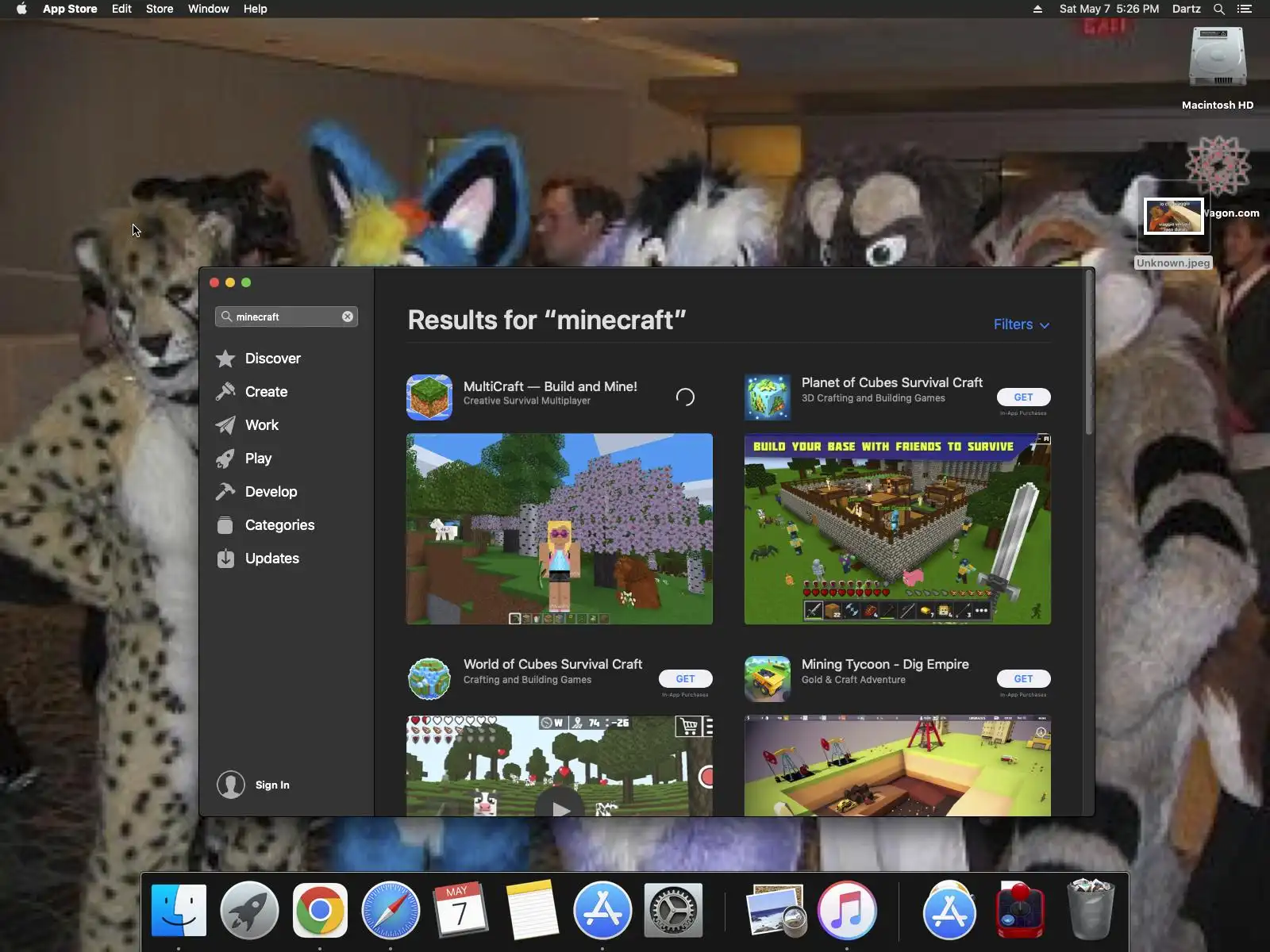The height and width of the screenshot is (952, 1270).
Task: Open the Discover section star icon
Action: (x=225, y=359)
